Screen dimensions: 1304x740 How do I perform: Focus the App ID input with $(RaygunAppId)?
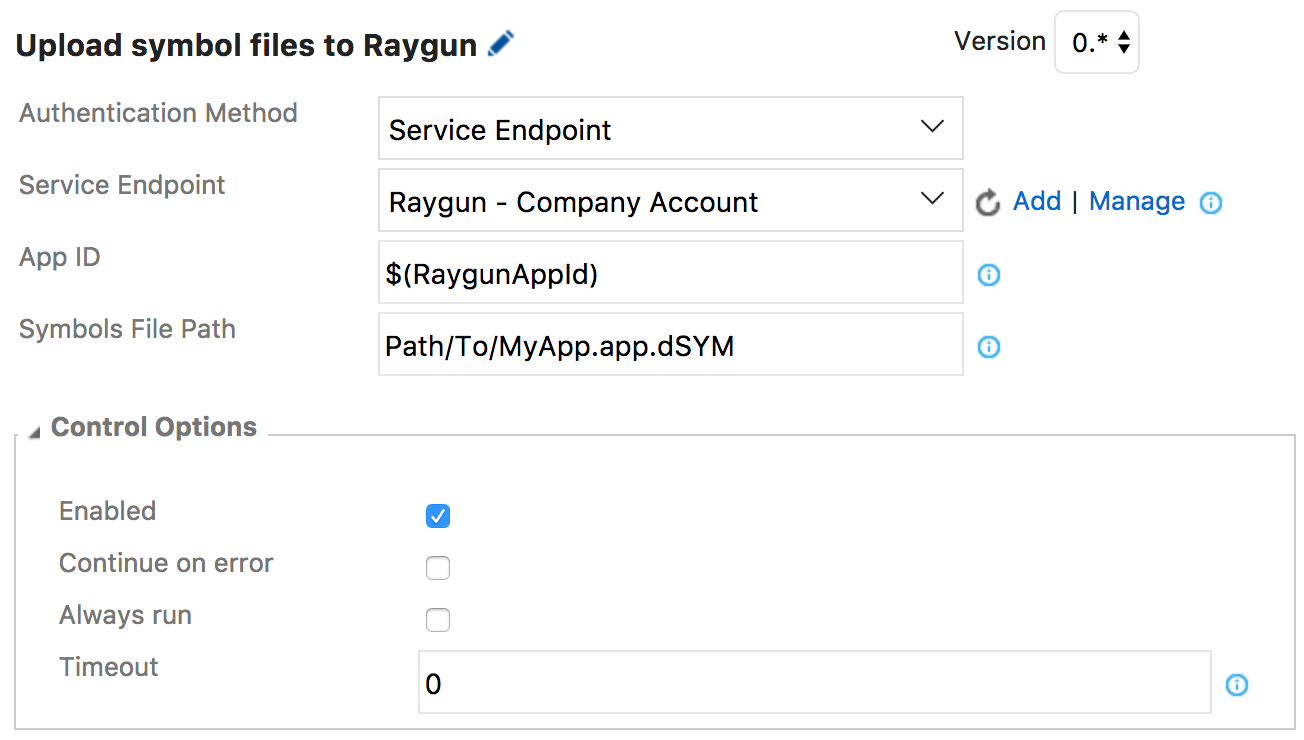tap(670, 273)
